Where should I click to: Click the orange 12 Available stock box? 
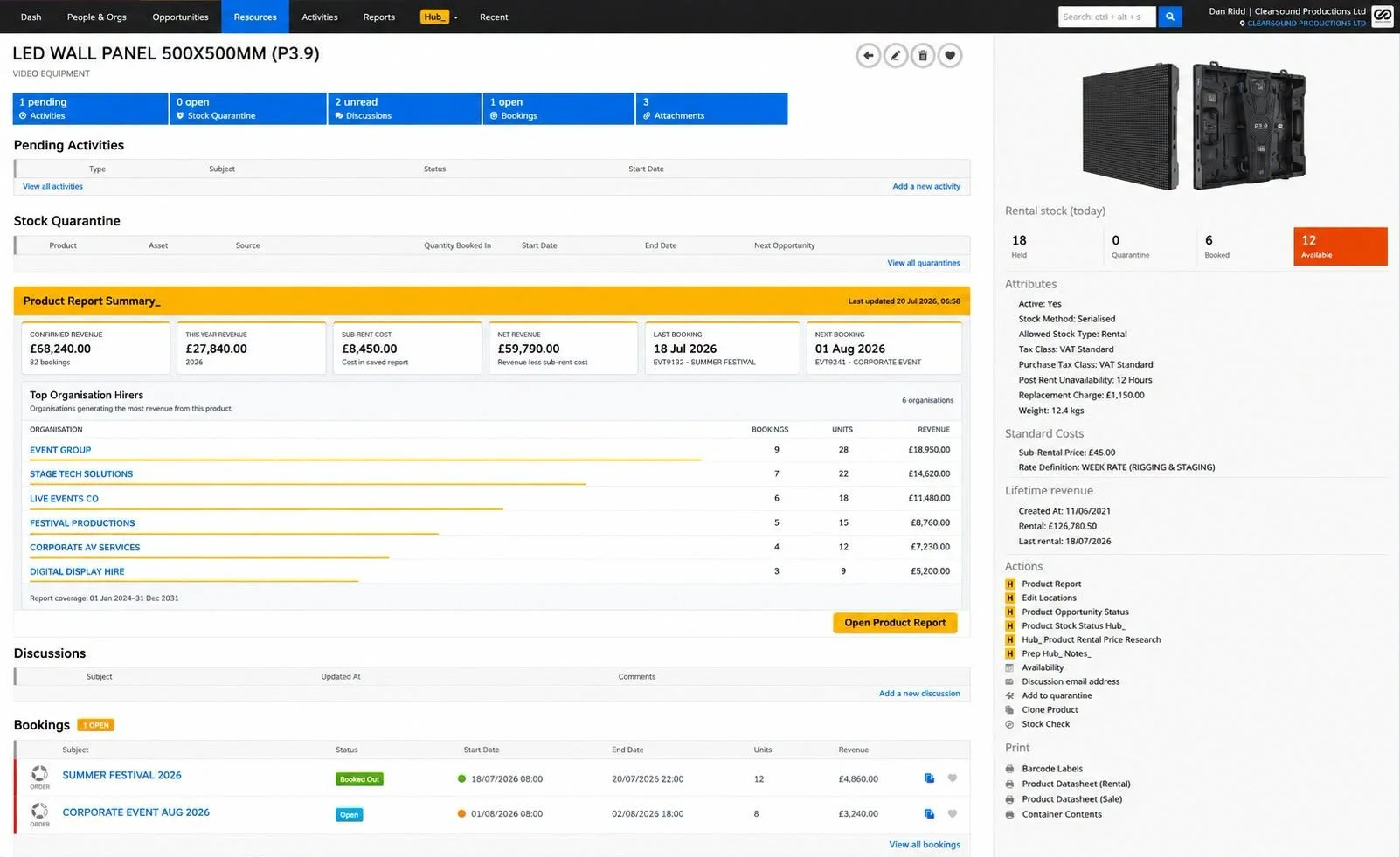click(x=1341, y=246)
